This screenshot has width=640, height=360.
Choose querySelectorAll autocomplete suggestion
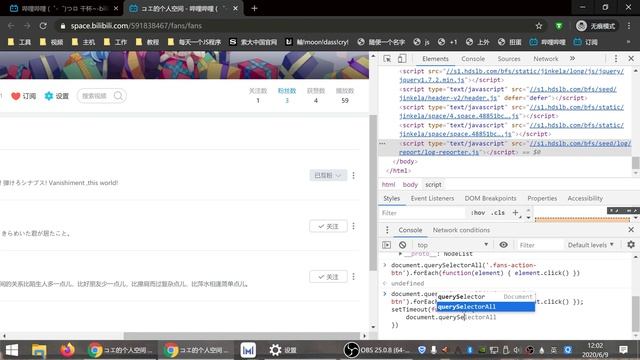click(486, 307)
